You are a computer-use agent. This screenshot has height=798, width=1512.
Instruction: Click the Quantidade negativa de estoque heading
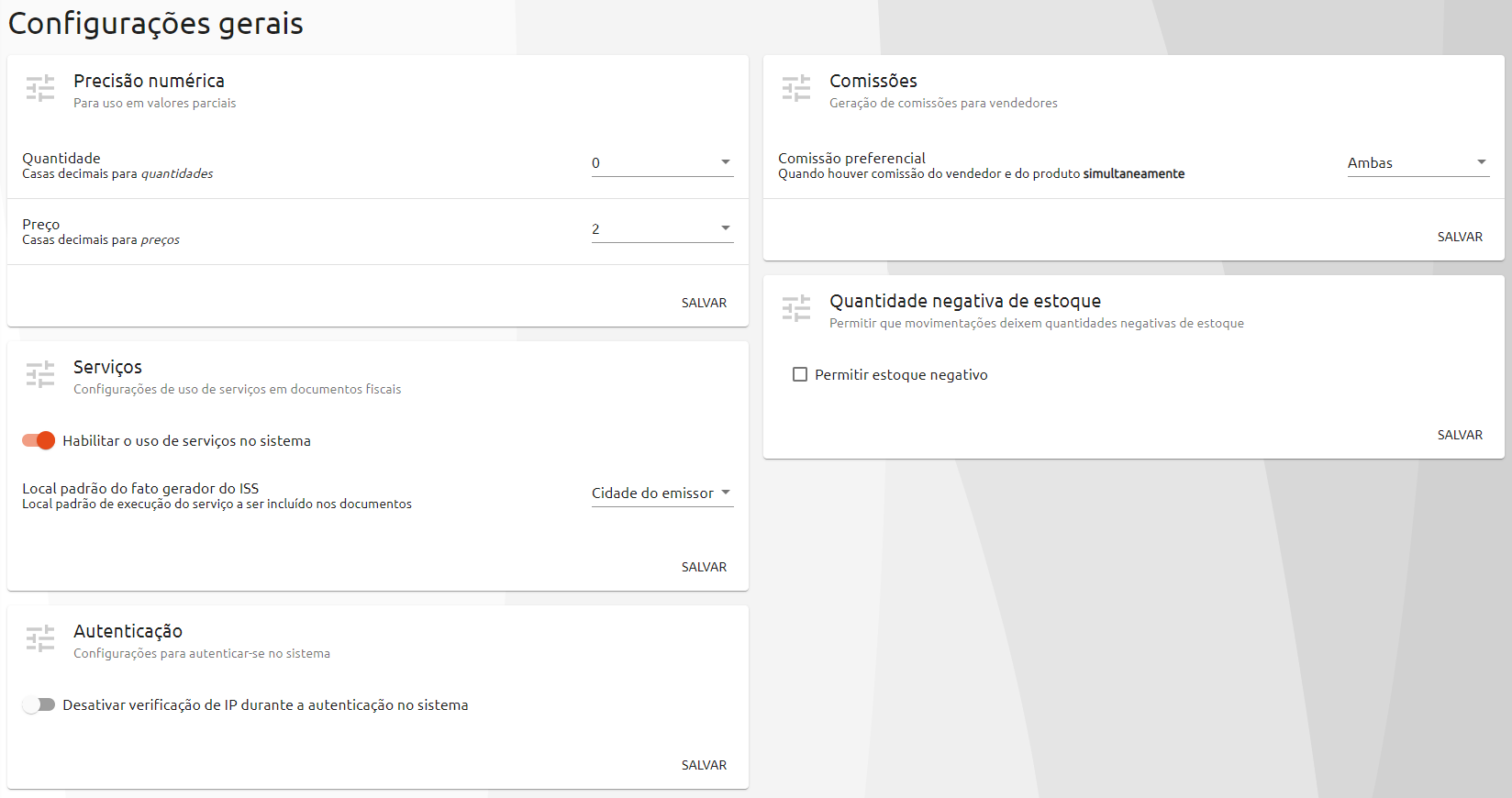pos(965,301)
